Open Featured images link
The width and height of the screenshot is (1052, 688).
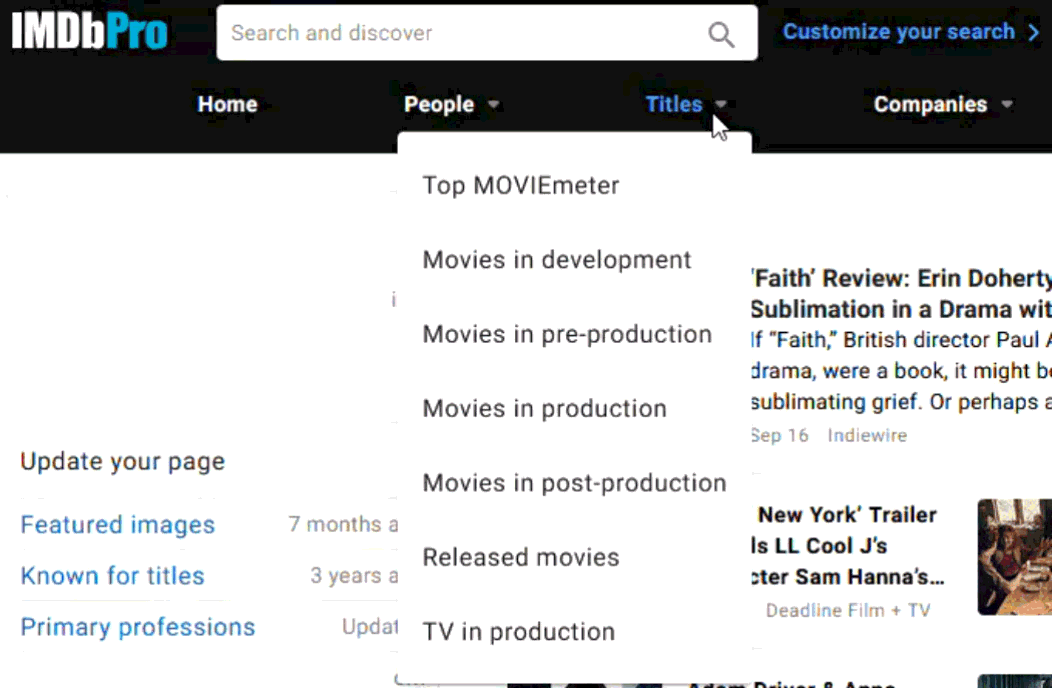(117, 525)
